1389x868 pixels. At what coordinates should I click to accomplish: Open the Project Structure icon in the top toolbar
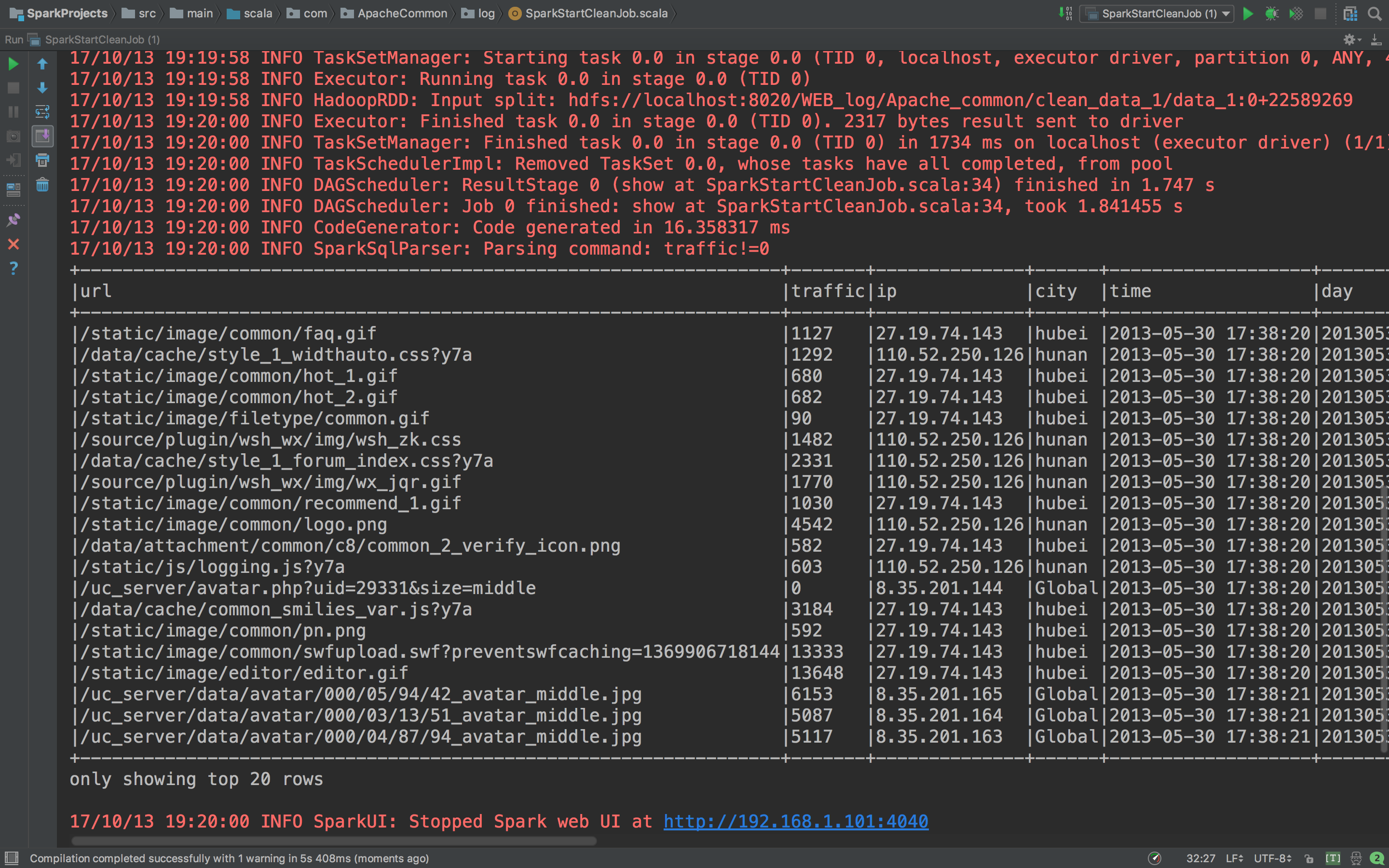pyautogui.click(x=1350, y=13)
